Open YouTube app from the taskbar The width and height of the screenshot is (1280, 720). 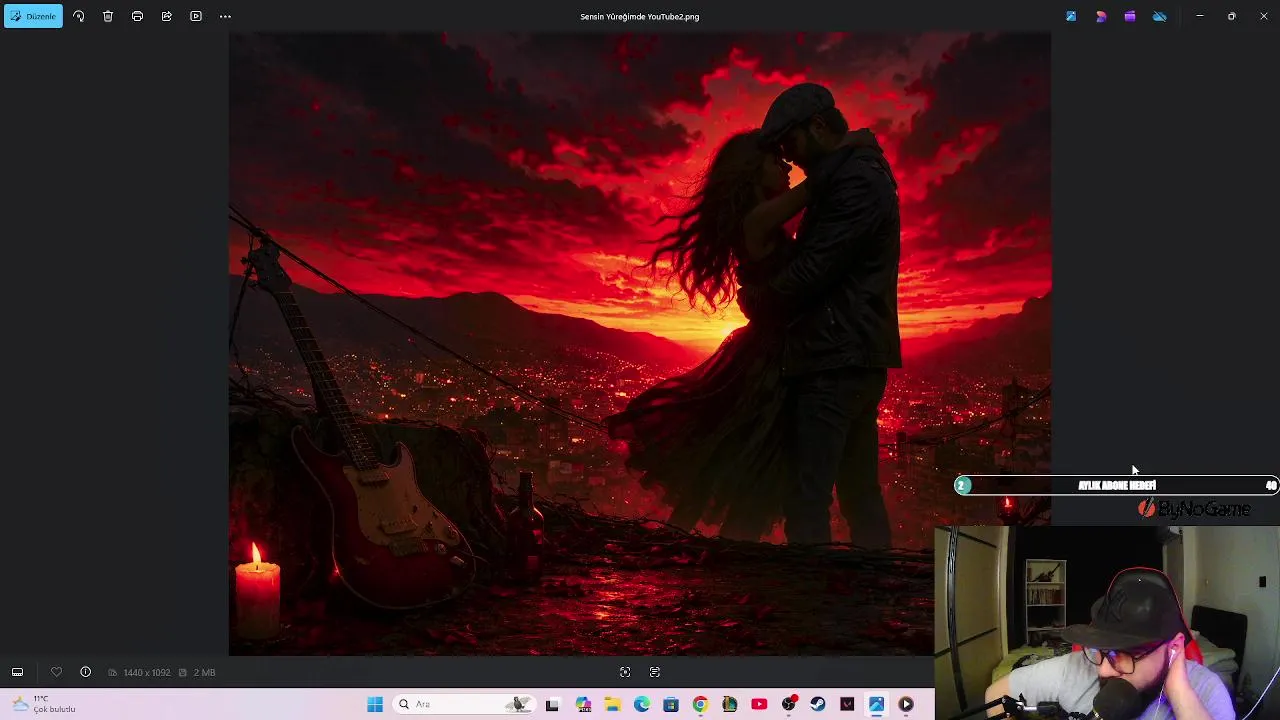[759, 704]
